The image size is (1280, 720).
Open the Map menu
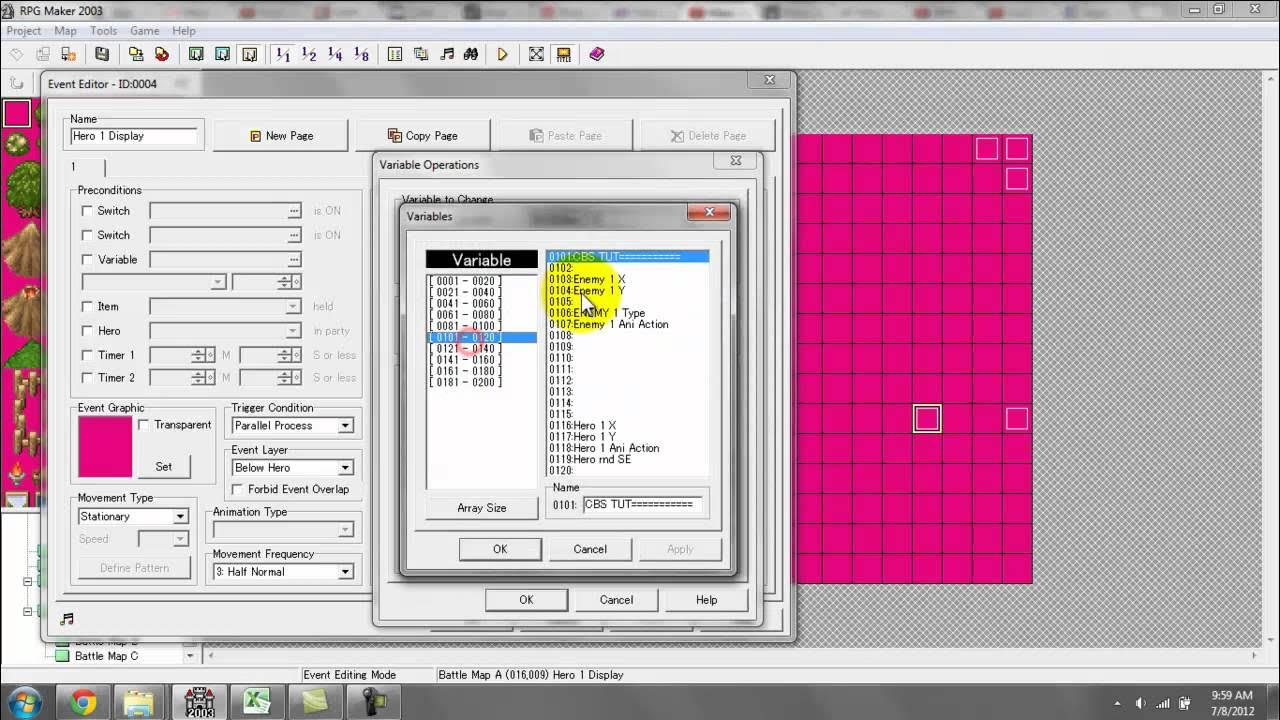coord(65,31)
